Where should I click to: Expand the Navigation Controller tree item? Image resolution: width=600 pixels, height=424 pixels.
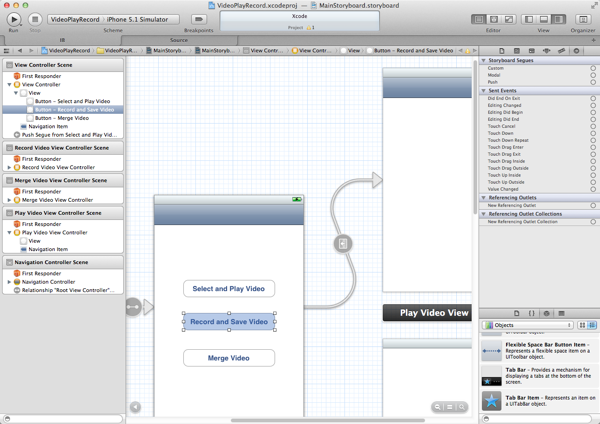click(10, 282)
